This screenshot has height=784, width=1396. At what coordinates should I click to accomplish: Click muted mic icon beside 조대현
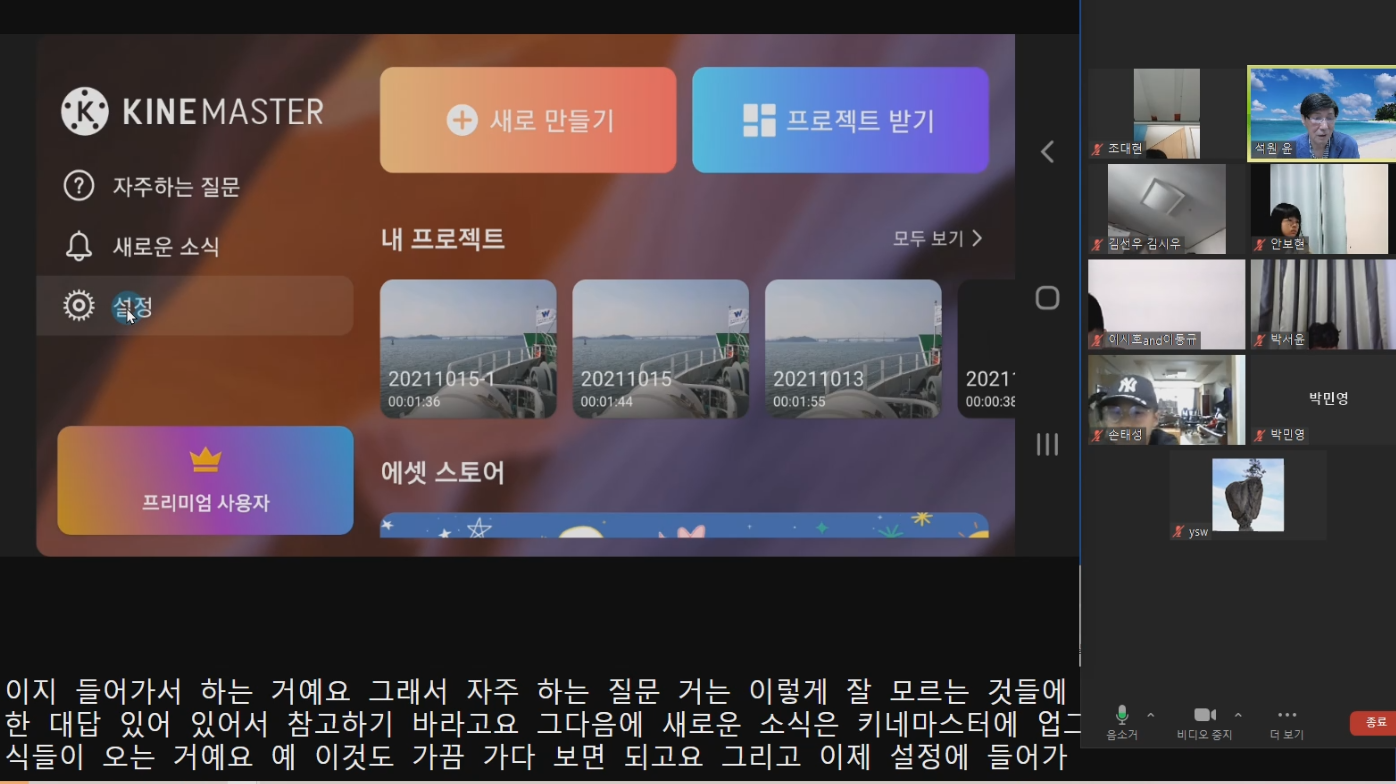coord(1098,149)
